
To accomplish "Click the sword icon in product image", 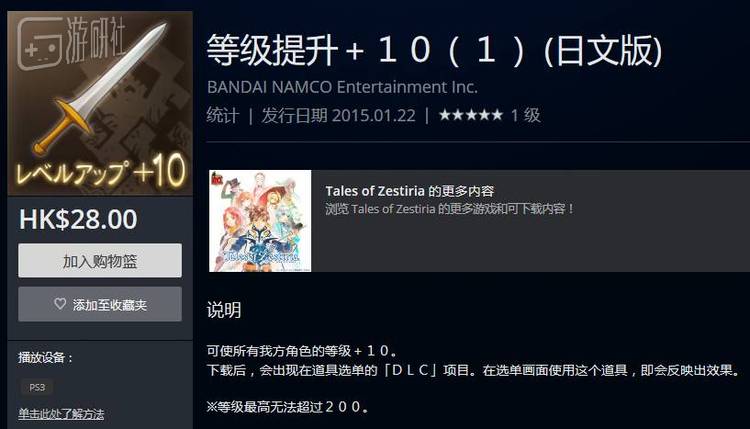I will point(100,88).
